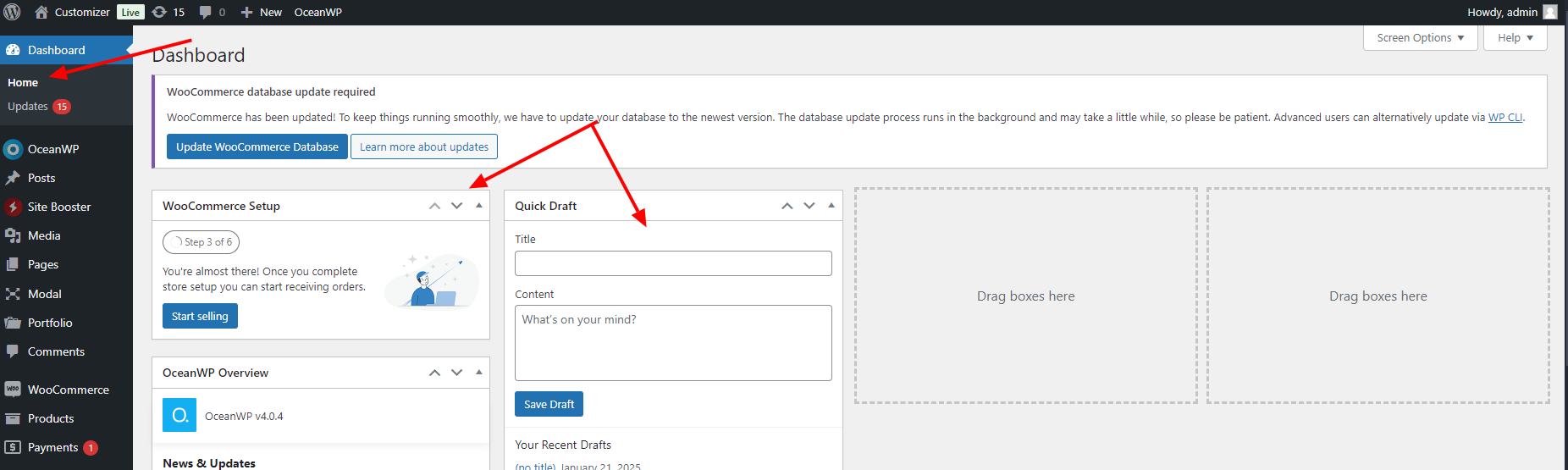This screenshot has width=1568, height=470.
Task: Click the Payments dollar icon
Action: pyautogui.click(x=13, y=447)
